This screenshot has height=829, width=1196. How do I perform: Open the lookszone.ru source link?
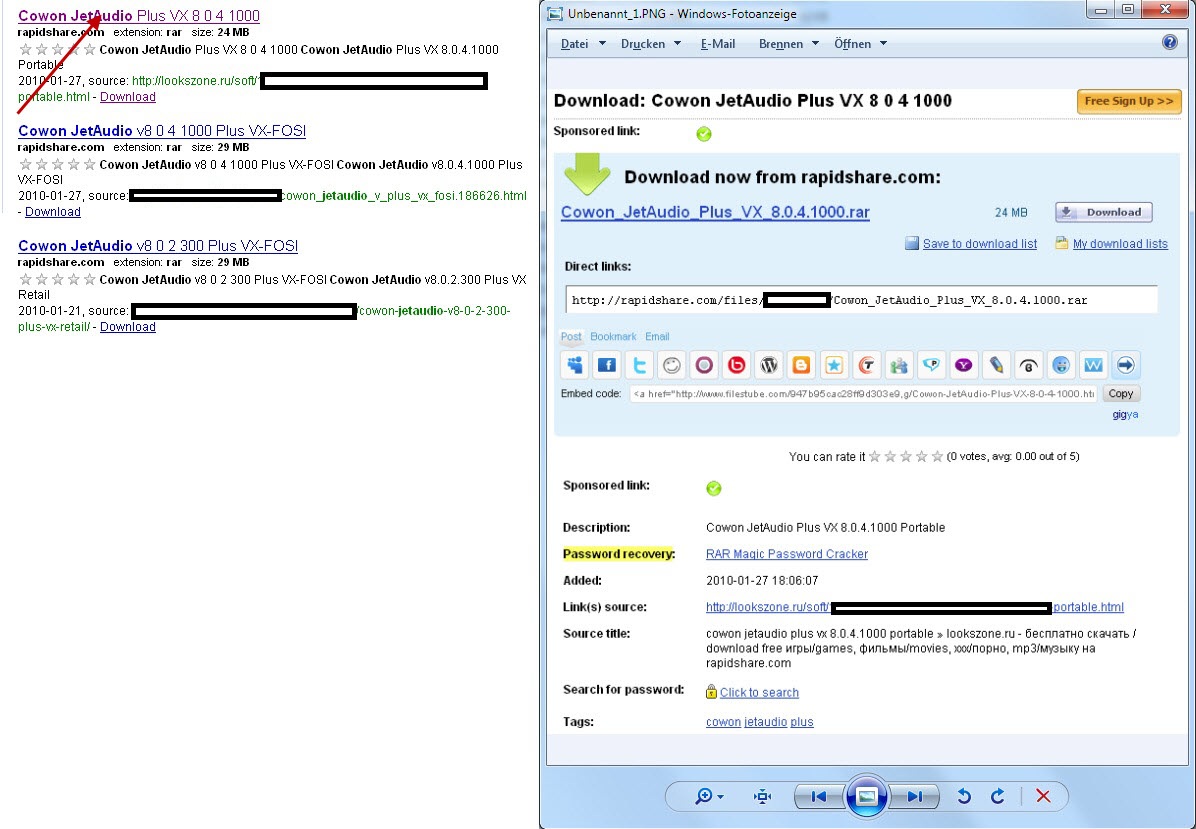915,607
